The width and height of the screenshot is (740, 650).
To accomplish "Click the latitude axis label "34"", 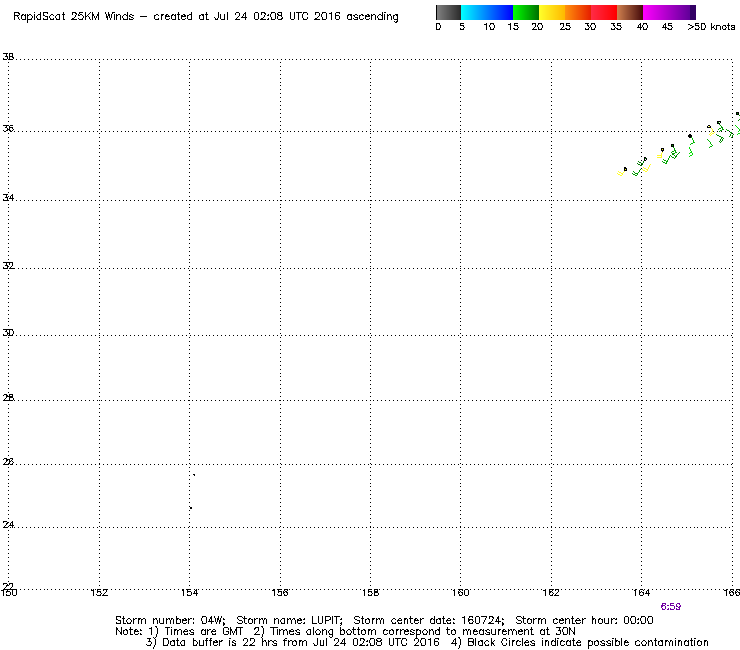I will [x=8, y=197].
